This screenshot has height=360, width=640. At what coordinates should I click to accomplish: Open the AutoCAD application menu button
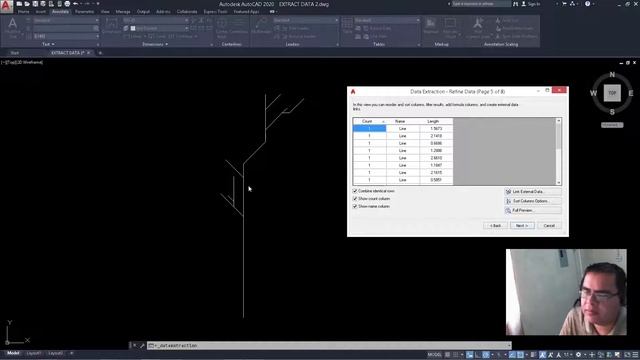click(x=7, y=6)
